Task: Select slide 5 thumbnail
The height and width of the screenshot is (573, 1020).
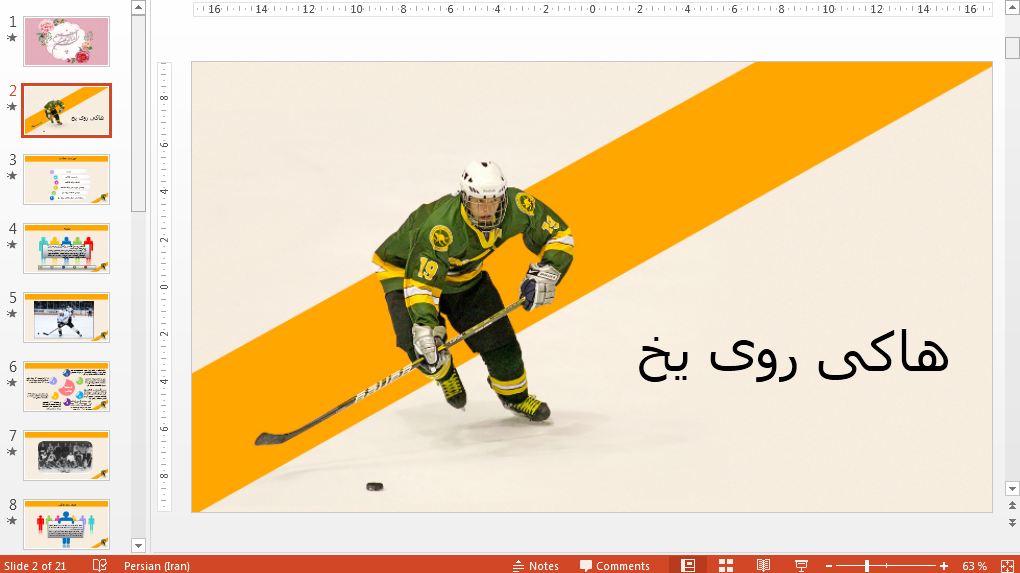Action: click(x=66, y=317)
